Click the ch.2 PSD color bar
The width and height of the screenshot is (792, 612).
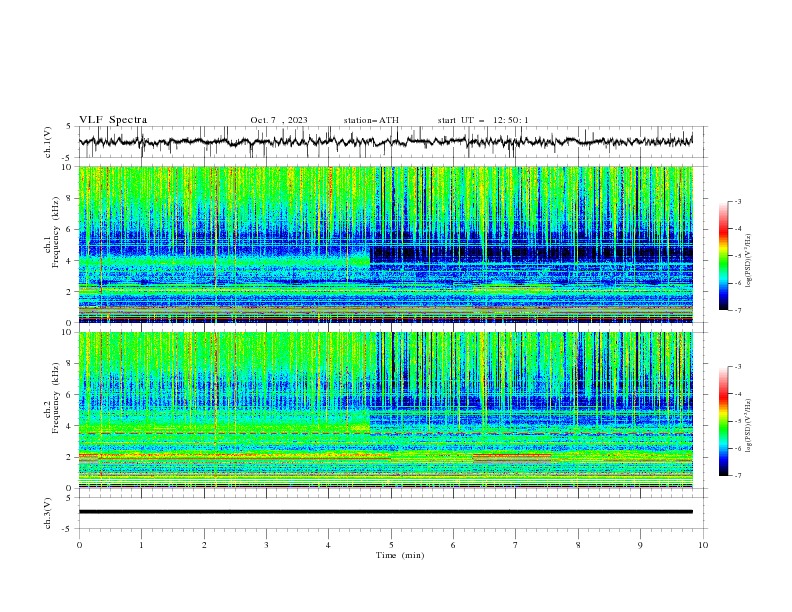click(723, 421)
